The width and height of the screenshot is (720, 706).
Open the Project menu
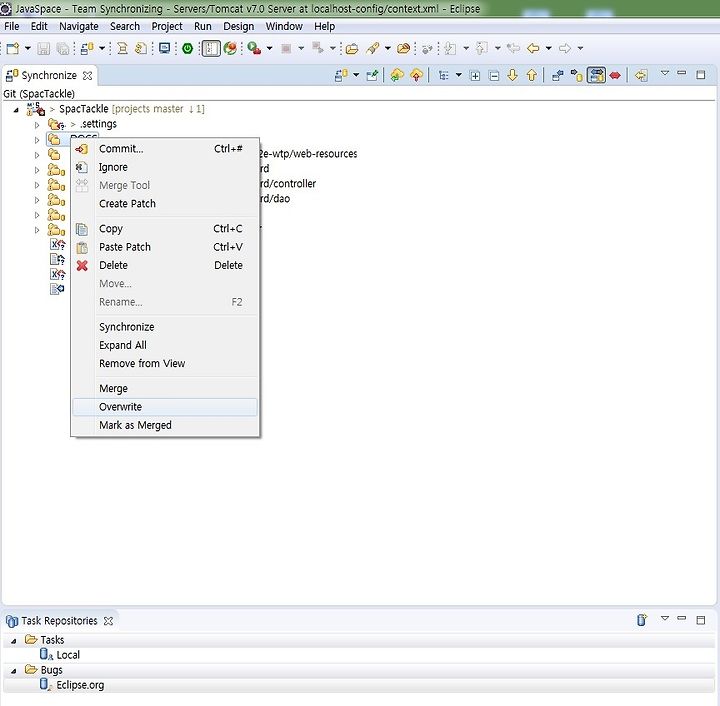point(167,27)
